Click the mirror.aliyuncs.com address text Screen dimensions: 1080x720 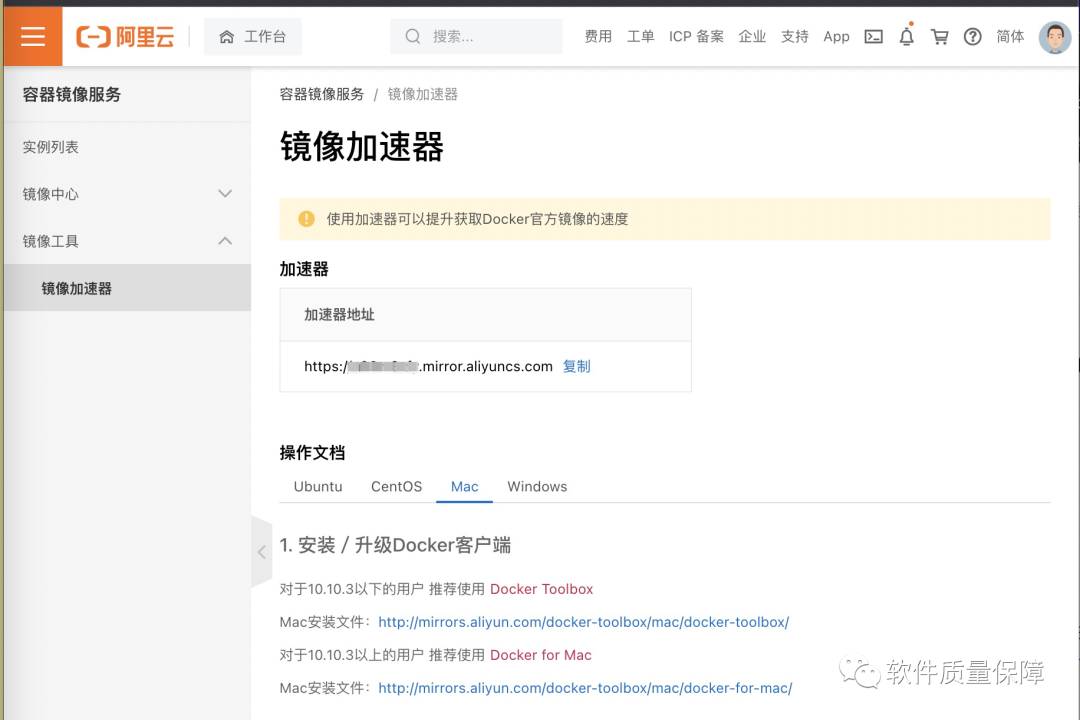[428, 367]
